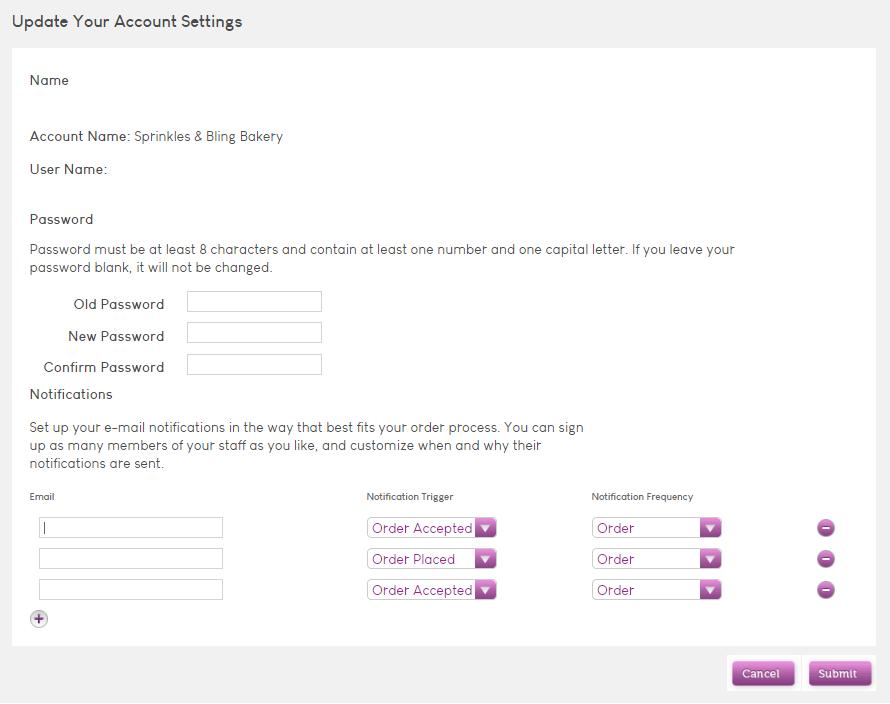Expand third row Notification Frequency dropdown

click(x=656, y=590)
